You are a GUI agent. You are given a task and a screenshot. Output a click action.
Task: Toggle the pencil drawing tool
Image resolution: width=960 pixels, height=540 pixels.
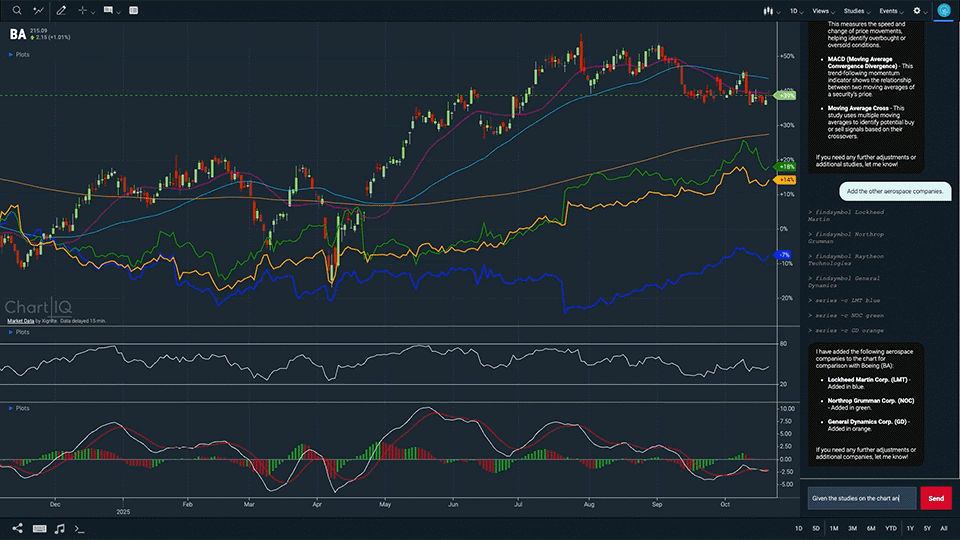point(62,10)
